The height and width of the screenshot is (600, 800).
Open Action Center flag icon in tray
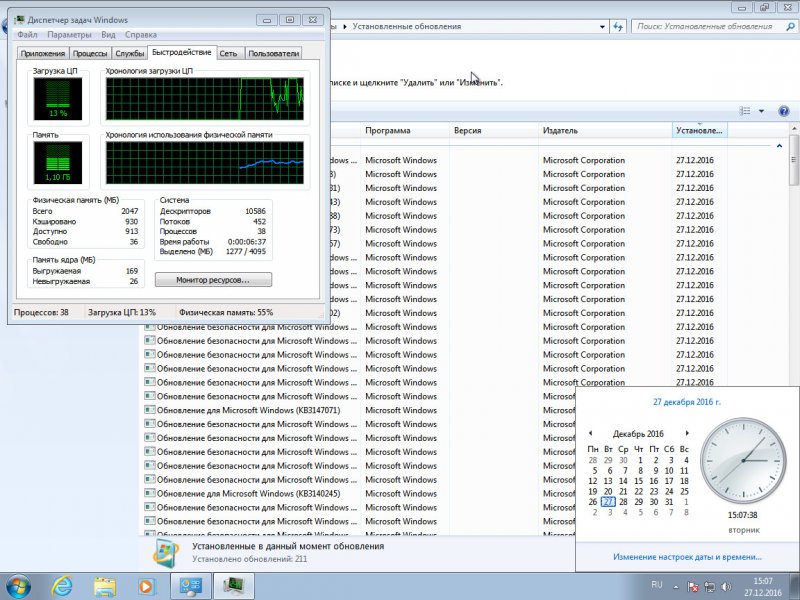point(693,587)
